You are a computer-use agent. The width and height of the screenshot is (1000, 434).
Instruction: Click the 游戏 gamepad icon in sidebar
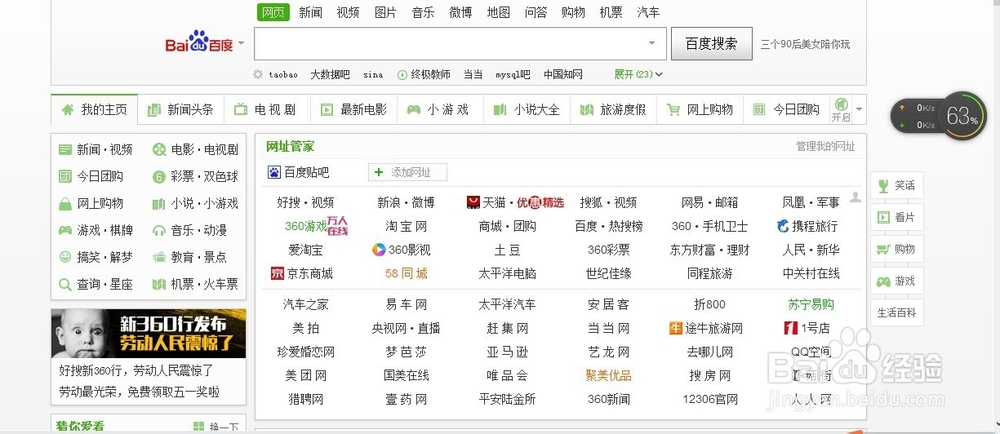(x=883, y=281)
